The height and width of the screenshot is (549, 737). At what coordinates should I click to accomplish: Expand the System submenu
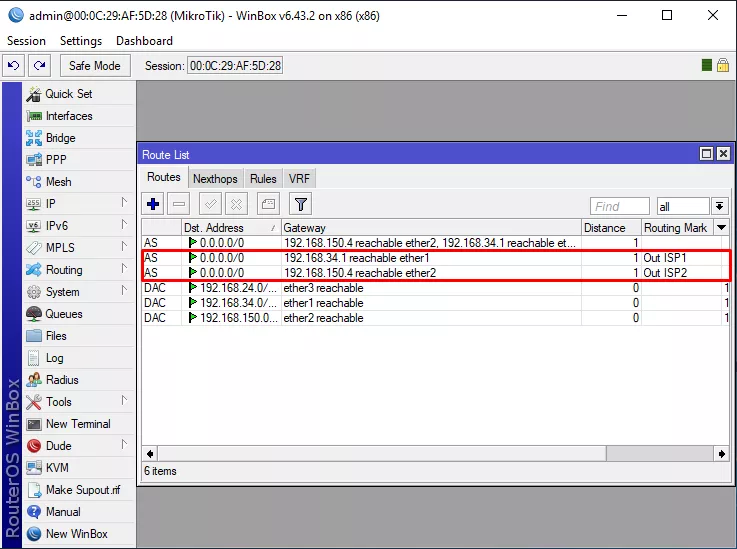tap(124, 290)
